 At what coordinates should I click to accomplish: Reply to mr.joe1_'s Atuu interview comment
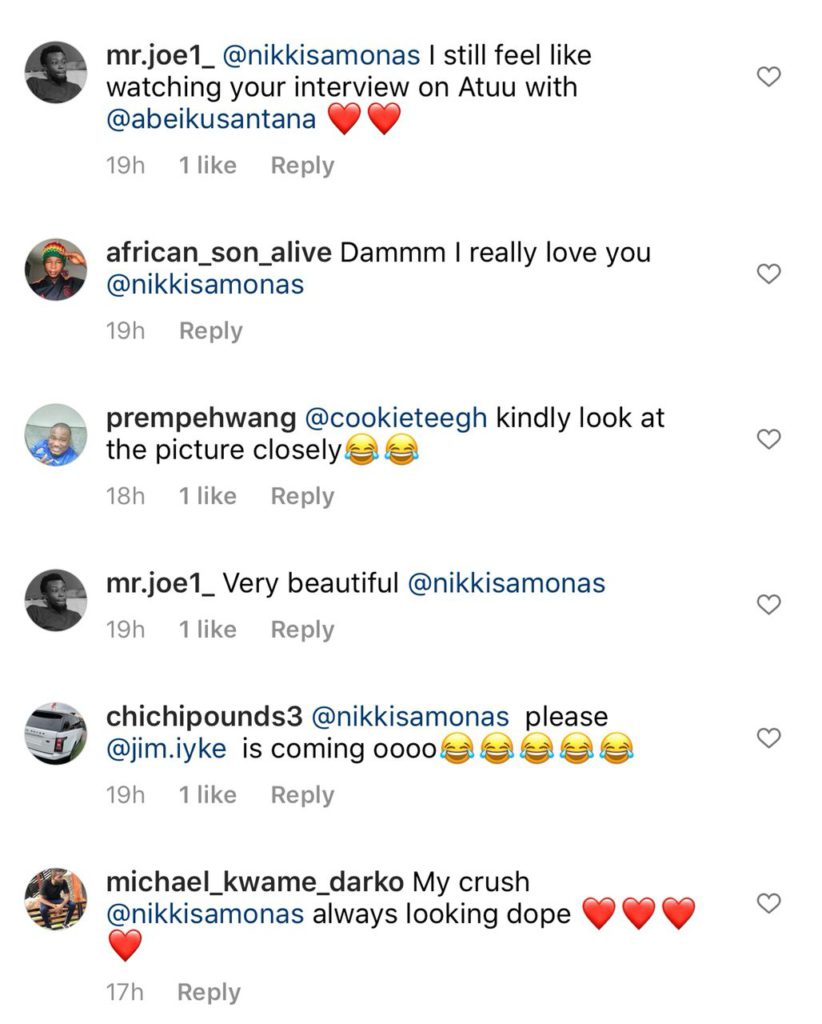(x=302, y=166)
